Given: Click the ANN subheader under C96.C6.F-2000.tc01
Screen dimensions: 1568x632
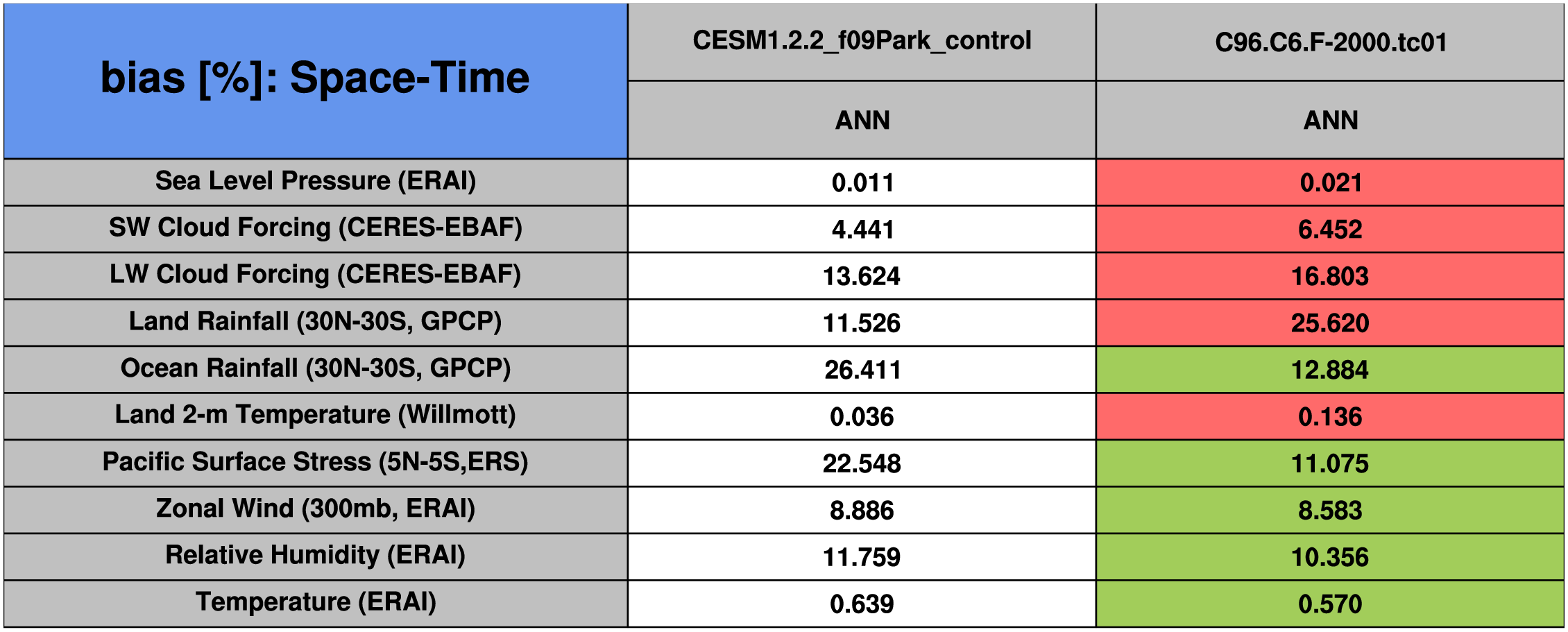Looking at the screenshot, I should pyautogui.click(x=1330, y=120).
